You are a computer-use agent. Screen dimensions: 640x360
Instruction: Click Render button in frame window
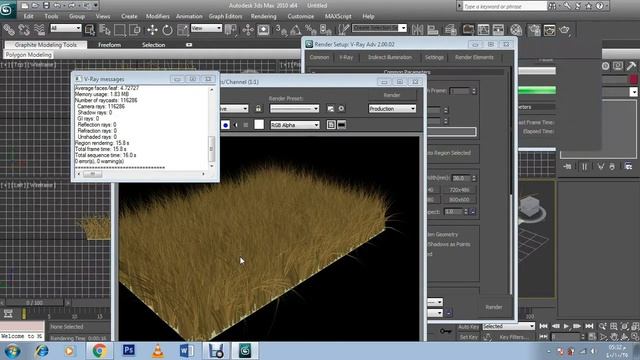[x=392, y=95]
